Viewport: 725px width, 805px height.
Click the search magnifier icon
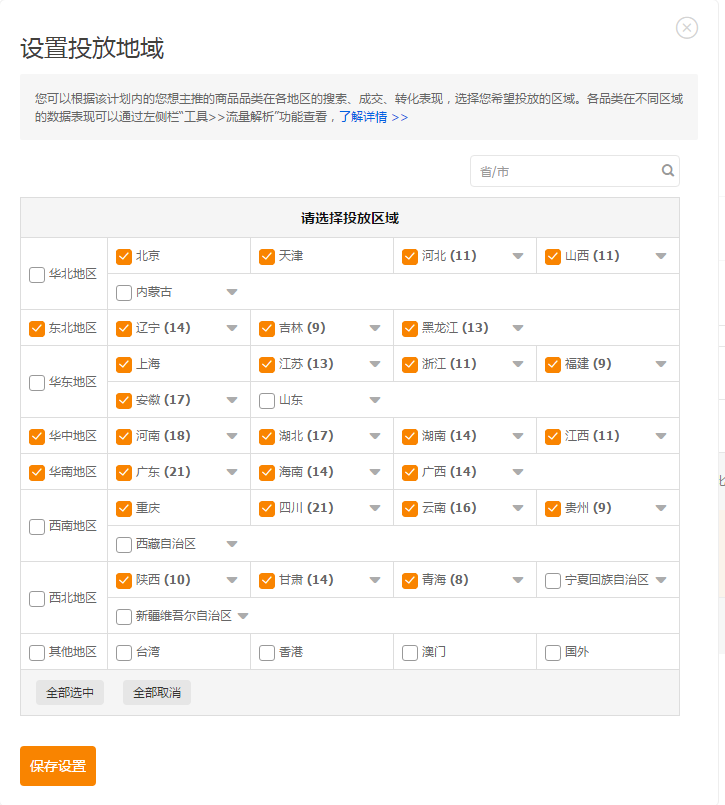667,170
